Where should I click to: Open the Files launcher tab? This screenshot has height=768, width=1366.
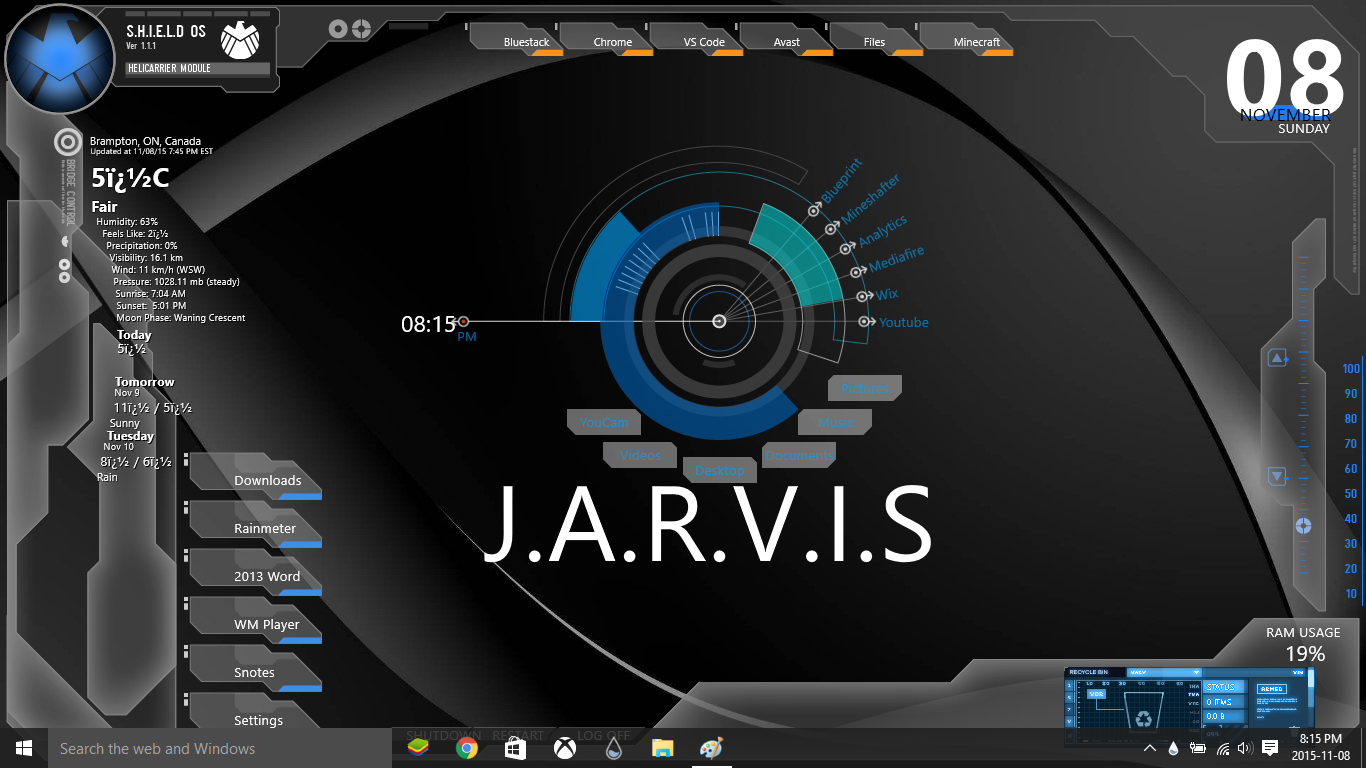click(877, 40)
